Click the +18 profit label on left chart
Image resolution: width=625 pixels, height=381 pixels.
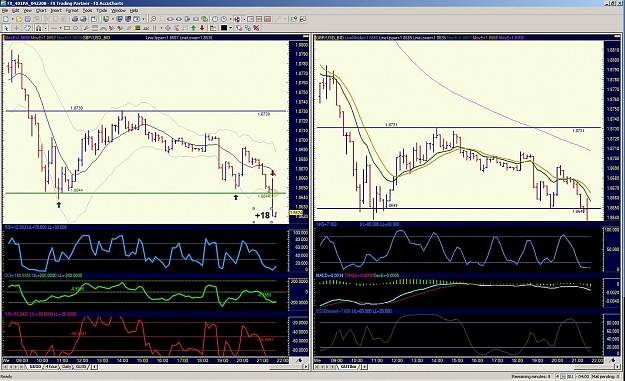point(262,215)
